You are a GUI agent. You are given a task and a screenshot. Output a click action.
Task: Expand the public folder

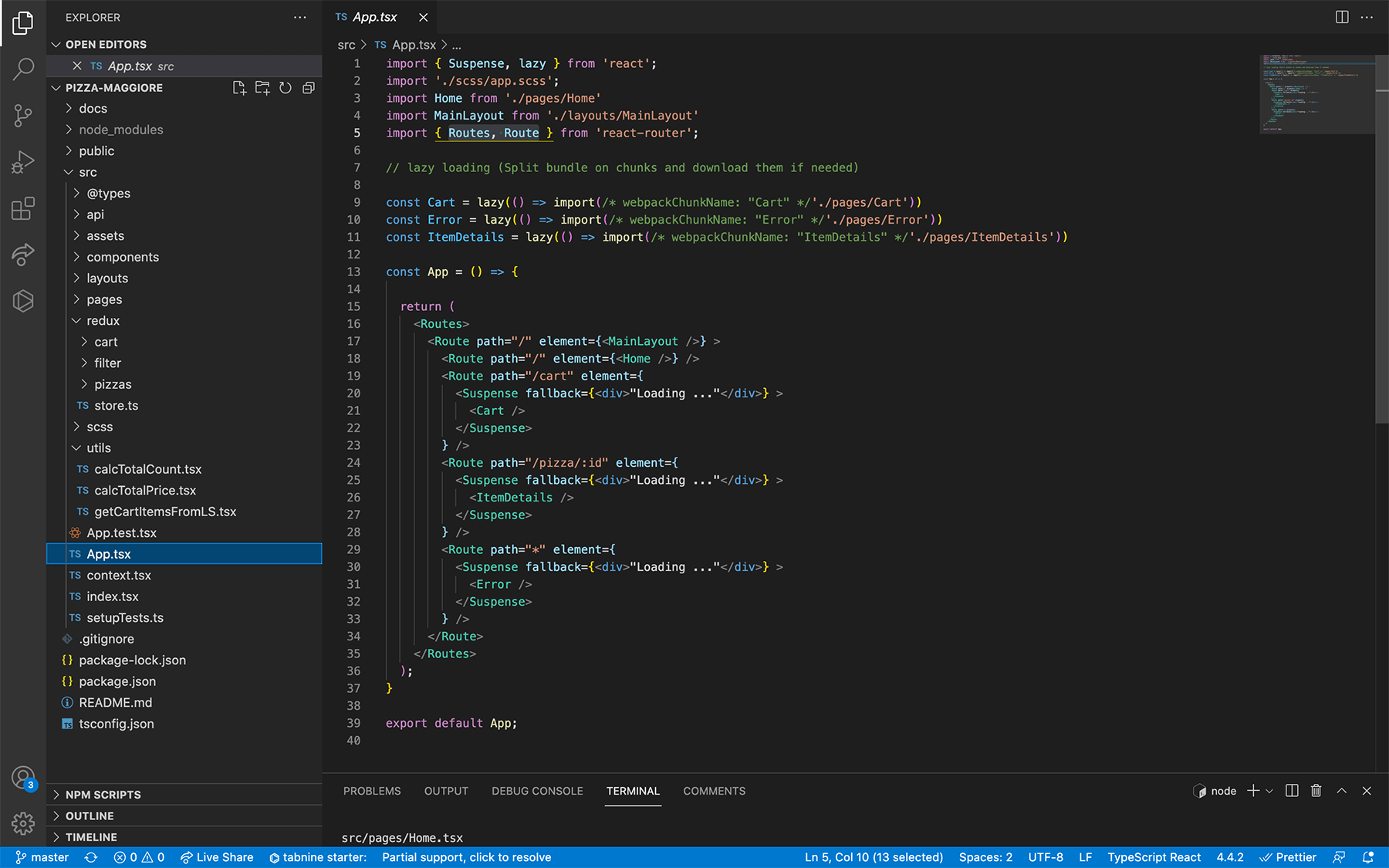(184, 151)
